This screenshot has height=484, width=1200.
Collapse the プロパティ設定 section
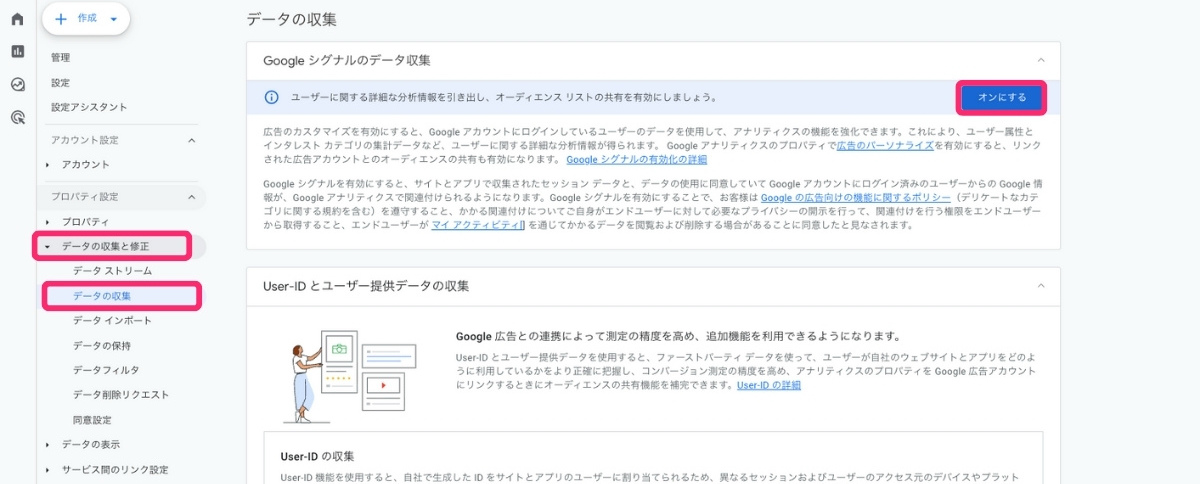191,197
